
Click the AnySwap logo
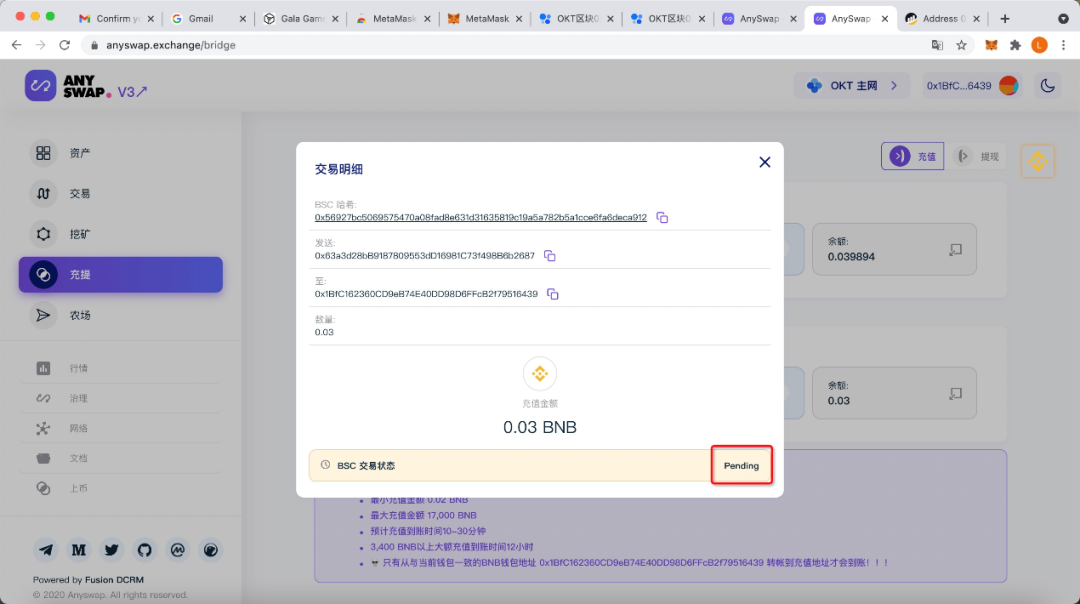pyautogui.click(x=68, y=86)
